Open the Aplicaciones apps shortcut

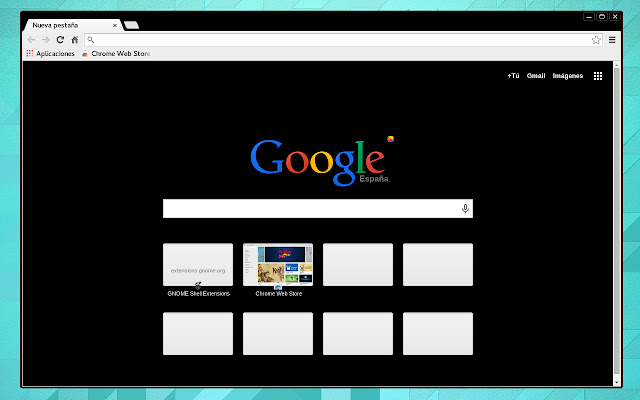point(51,53)
